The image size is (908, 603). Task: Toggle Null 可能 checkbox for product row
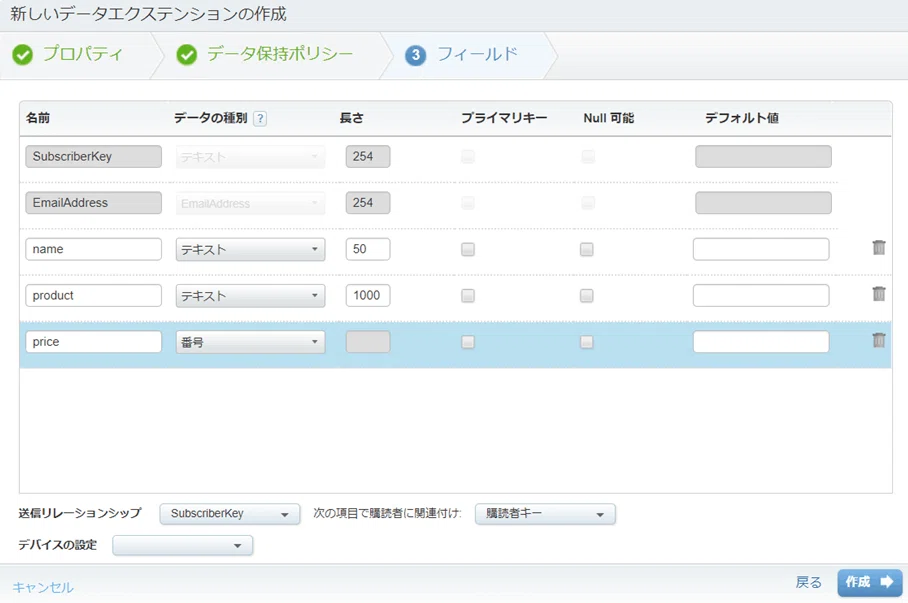pyautogui.click(x=587, y=295)
